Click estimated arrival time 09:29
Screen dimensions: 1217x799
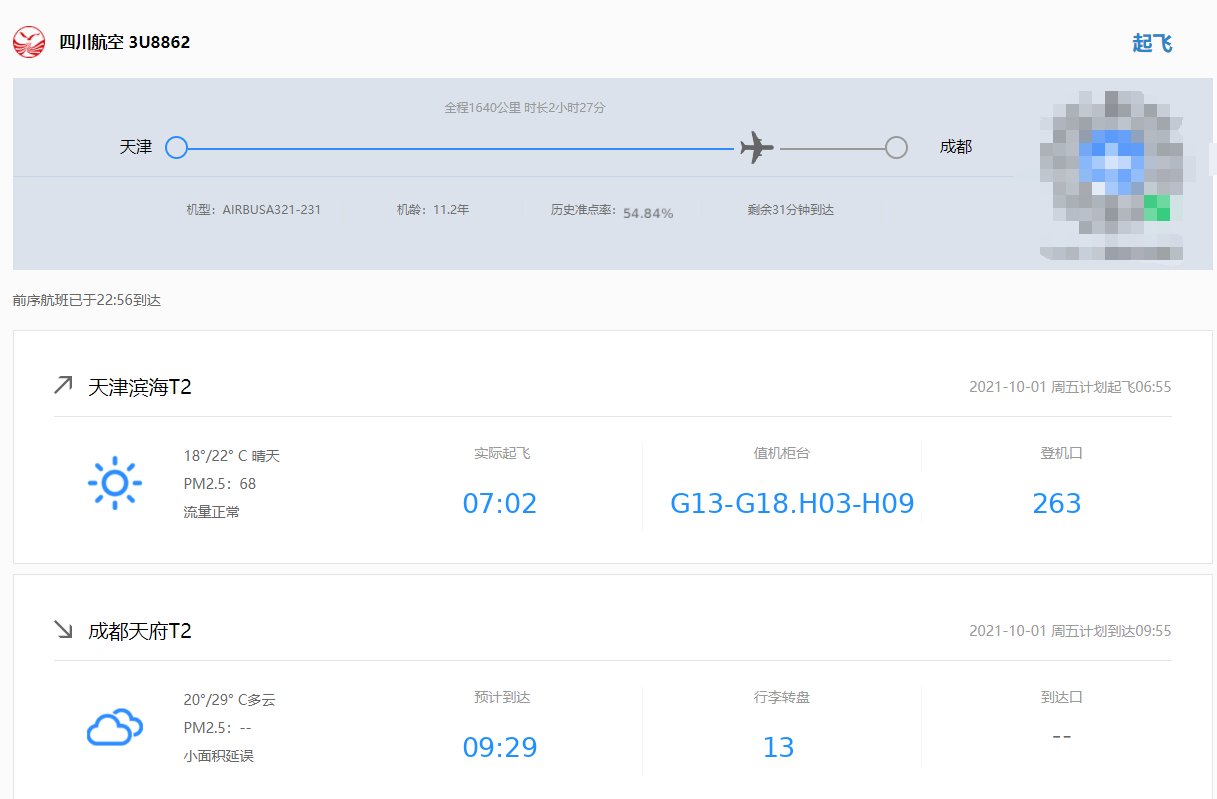(x=500, y=747)
